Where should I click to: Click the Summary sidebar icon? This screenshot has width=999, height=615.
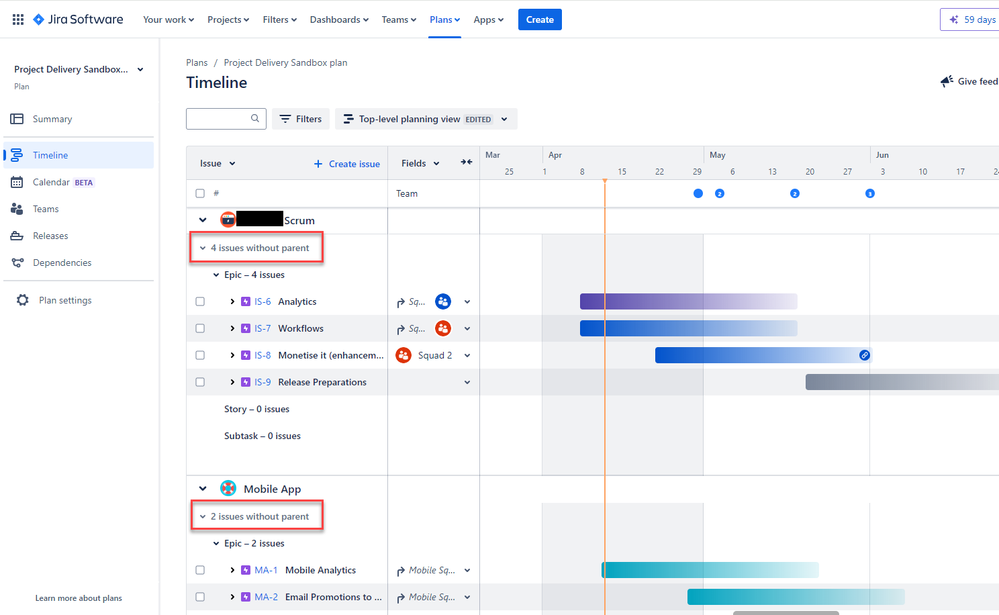(x=17, y=119)
